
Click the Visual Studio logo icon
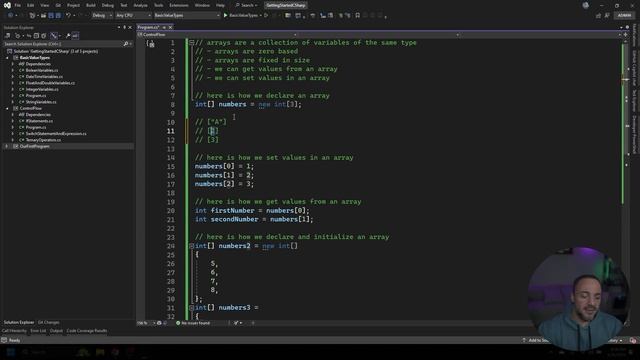(x=7, y=5)
